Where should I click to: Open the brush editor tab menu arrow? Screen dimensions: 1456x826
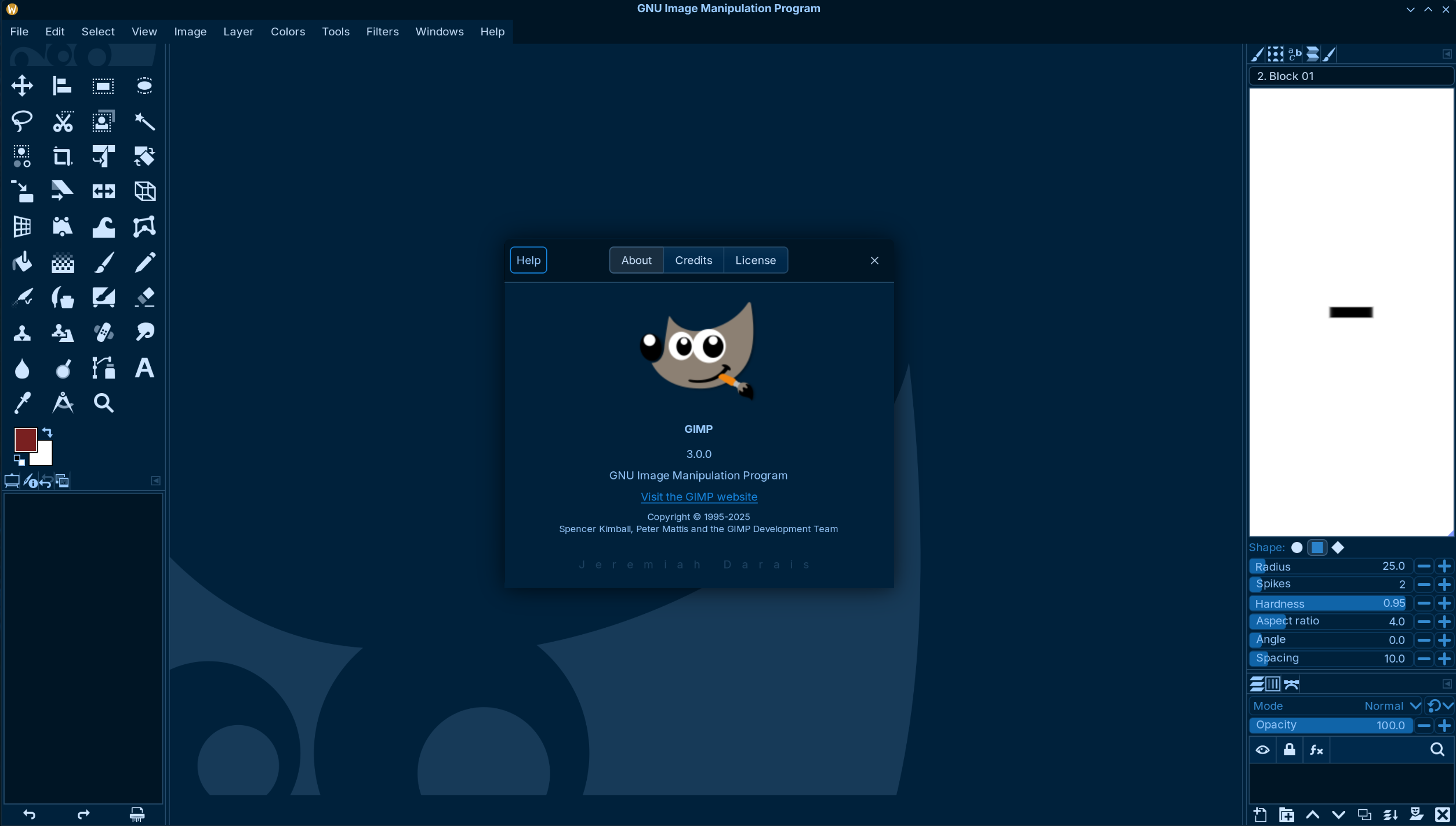(1447, 54)
